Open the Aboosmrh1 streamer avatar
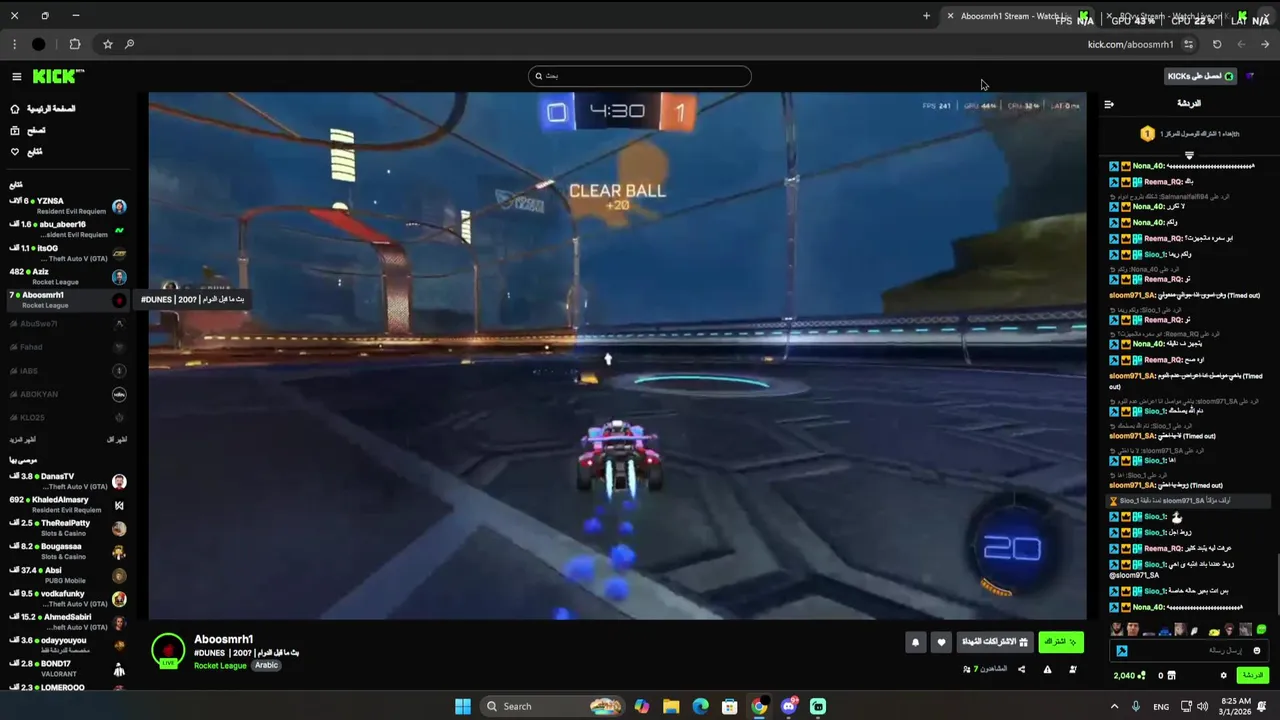 pos(168,650)
